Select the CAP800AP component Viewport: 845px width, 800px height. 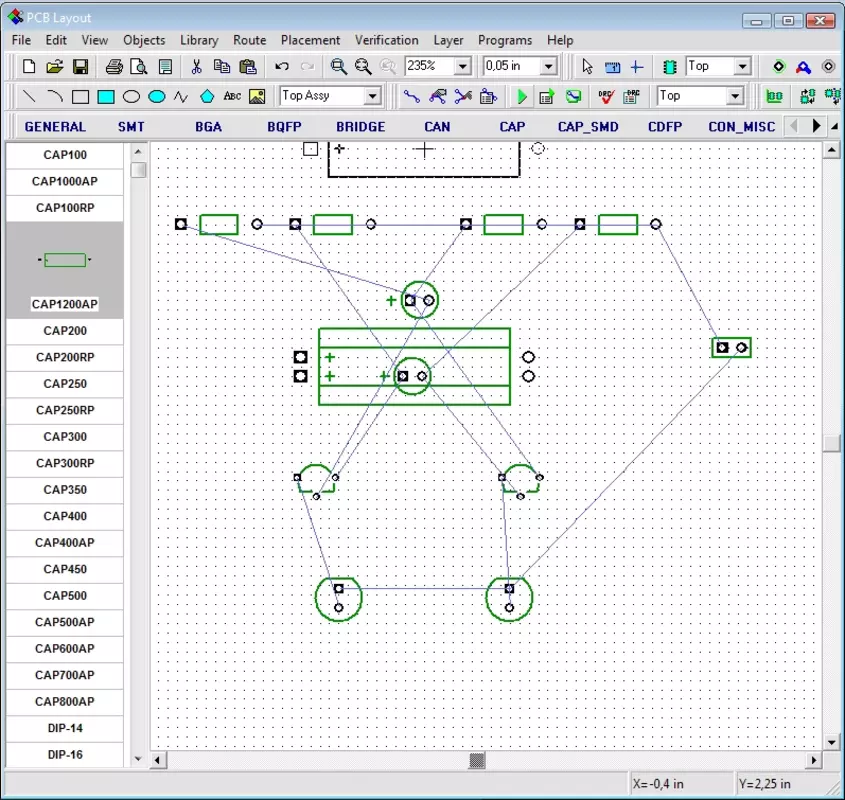[x=65, y=701]
